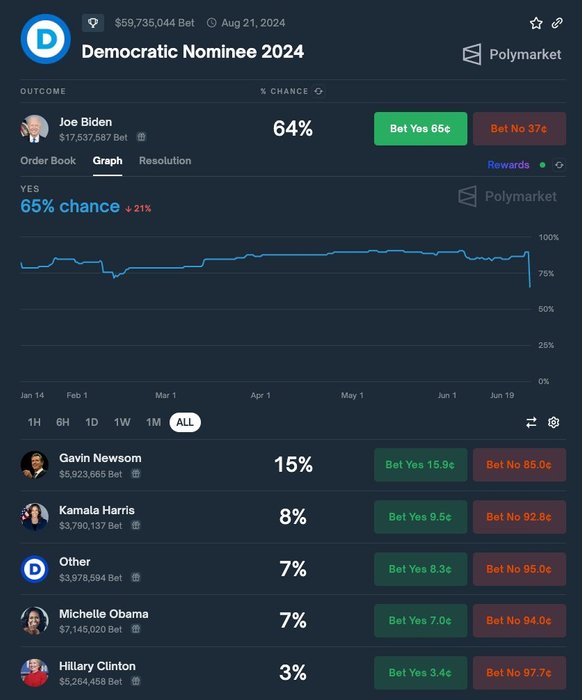Screen dimensions: 582x700
Task: Click the gift icon under Joe Biden
Action: click(x=141, y=137)
